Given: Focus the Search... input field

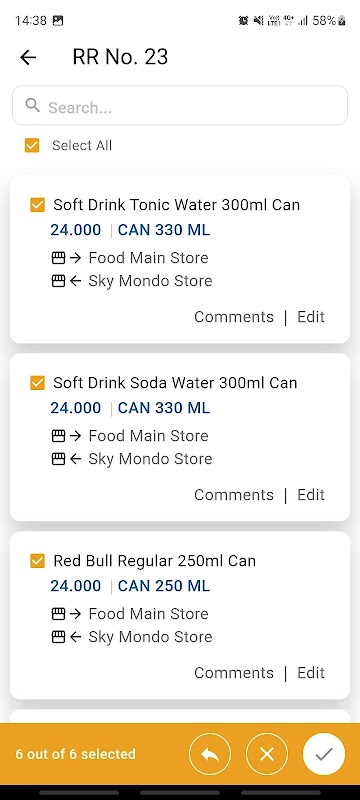Looking at the screenshot, I should pos(180,106).
